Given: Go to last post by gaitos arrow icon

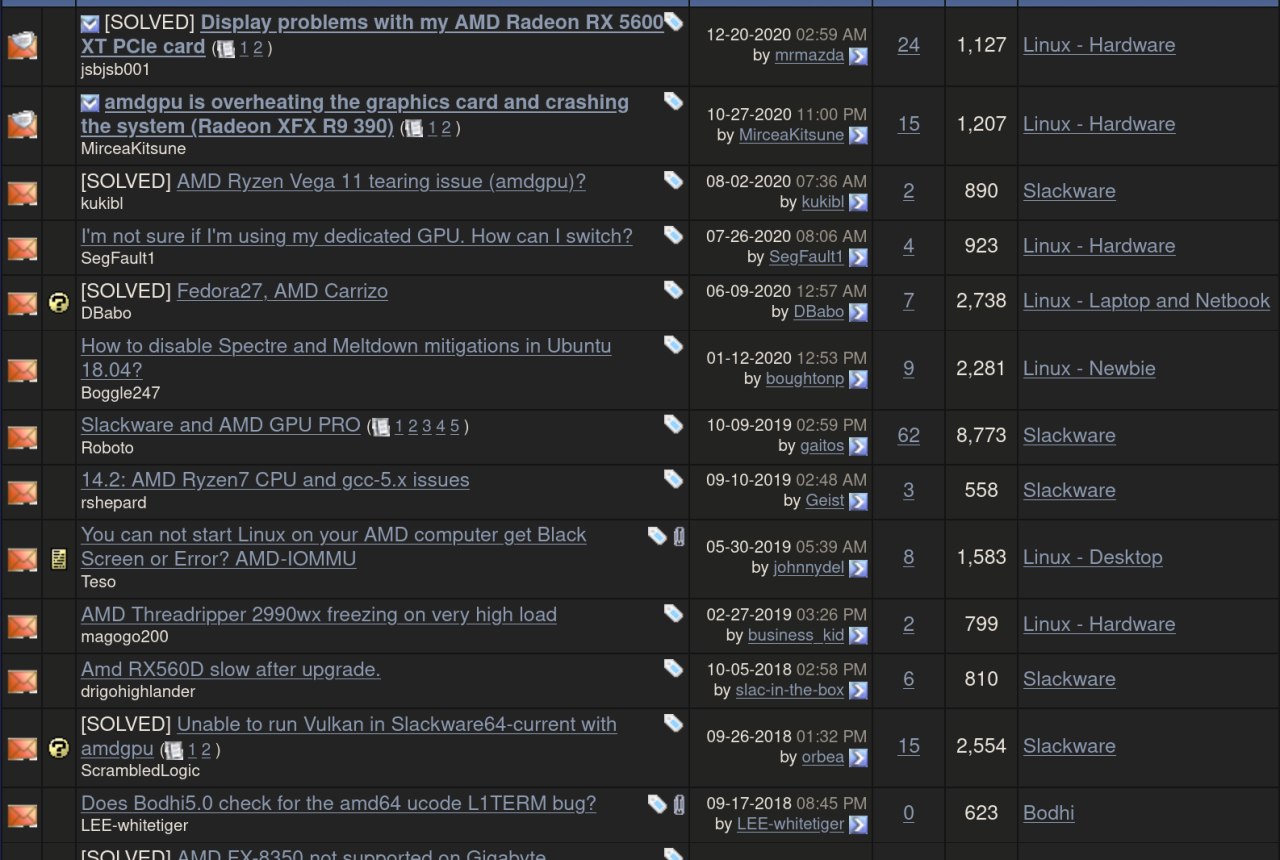Looking at the screenshot, I should pos(858,446).
